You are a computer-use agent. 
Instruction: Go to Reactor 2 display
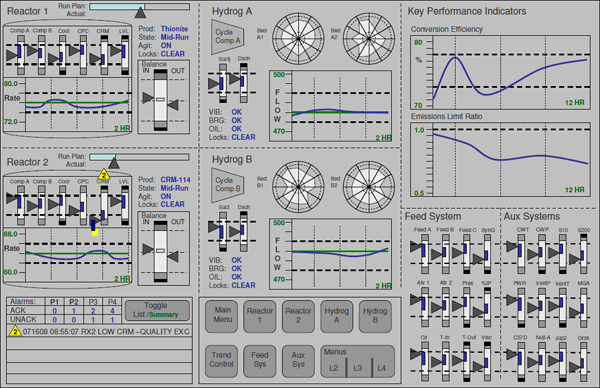(298, 316)
